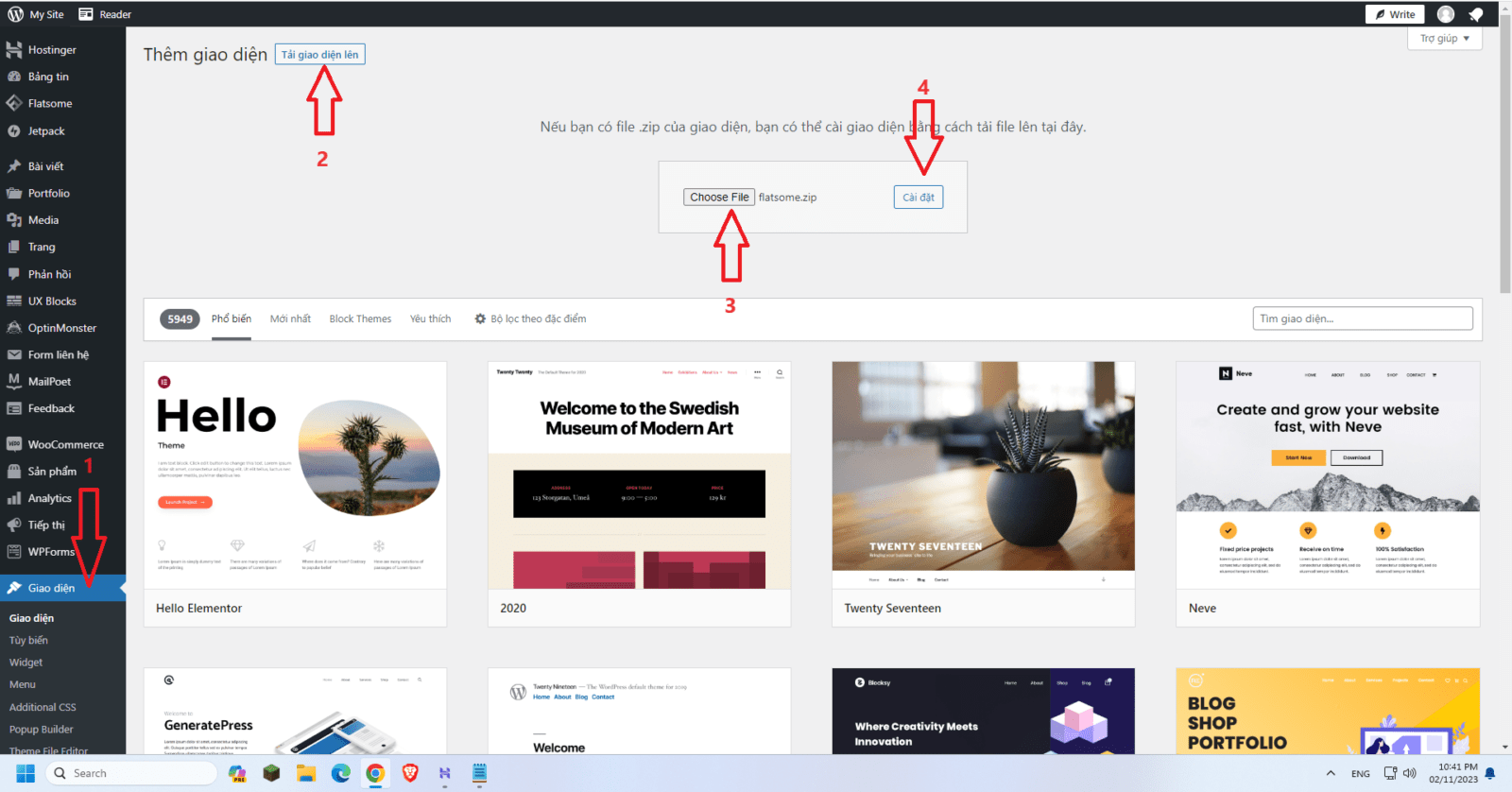The width and height of the screenshot is (1512, 792).
Task: Show hidden icons chevron in system tray
Action: coord(1331,773)
